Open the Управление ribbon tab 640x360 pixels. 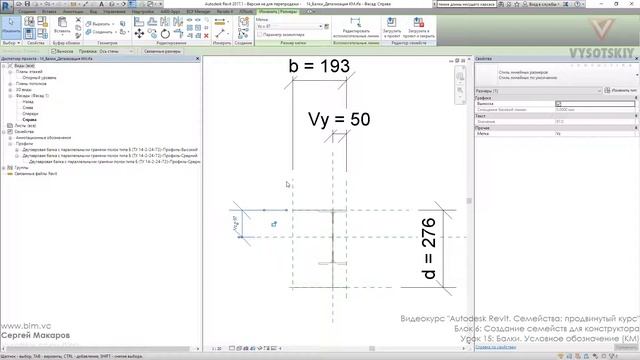[114, 11]
